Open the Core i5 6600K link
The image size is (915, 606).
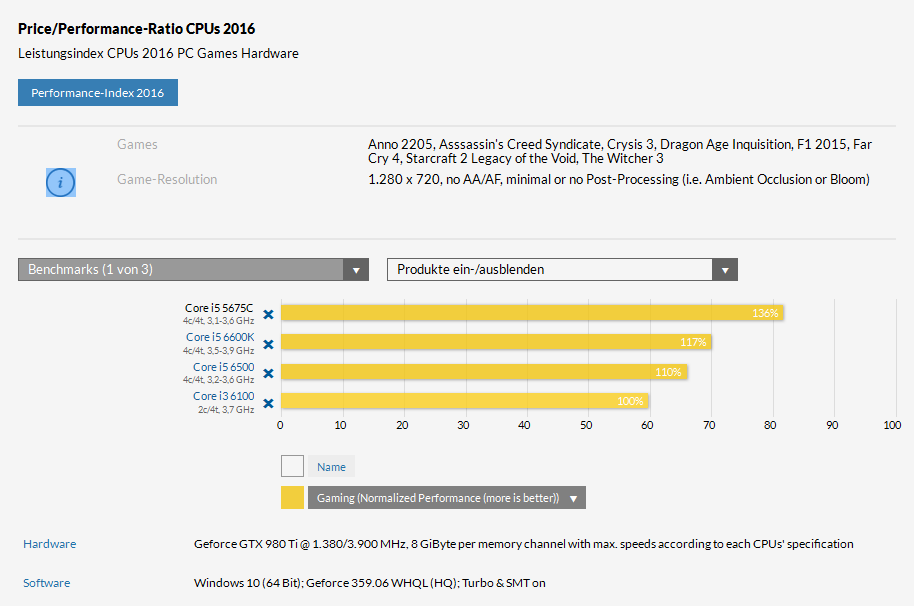point(220,337)
